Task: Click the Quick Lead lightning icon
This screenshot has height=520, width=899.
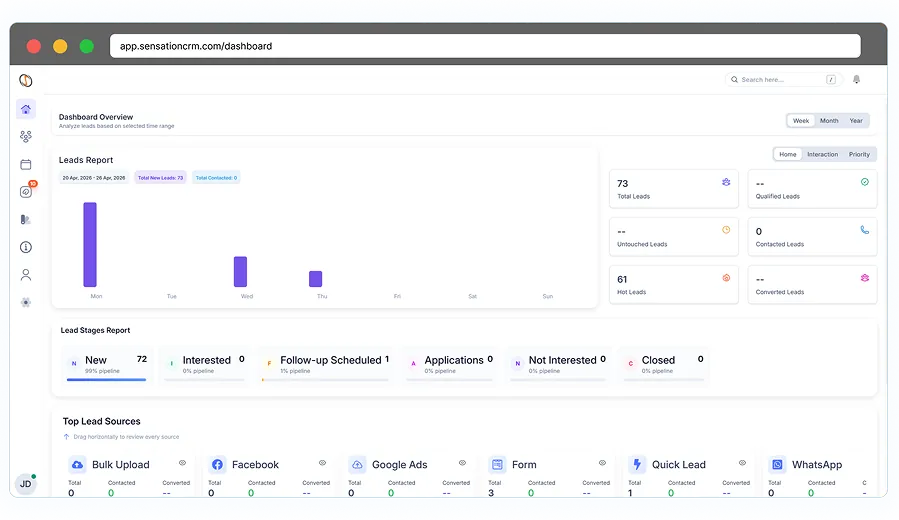Action: point(637,464)
